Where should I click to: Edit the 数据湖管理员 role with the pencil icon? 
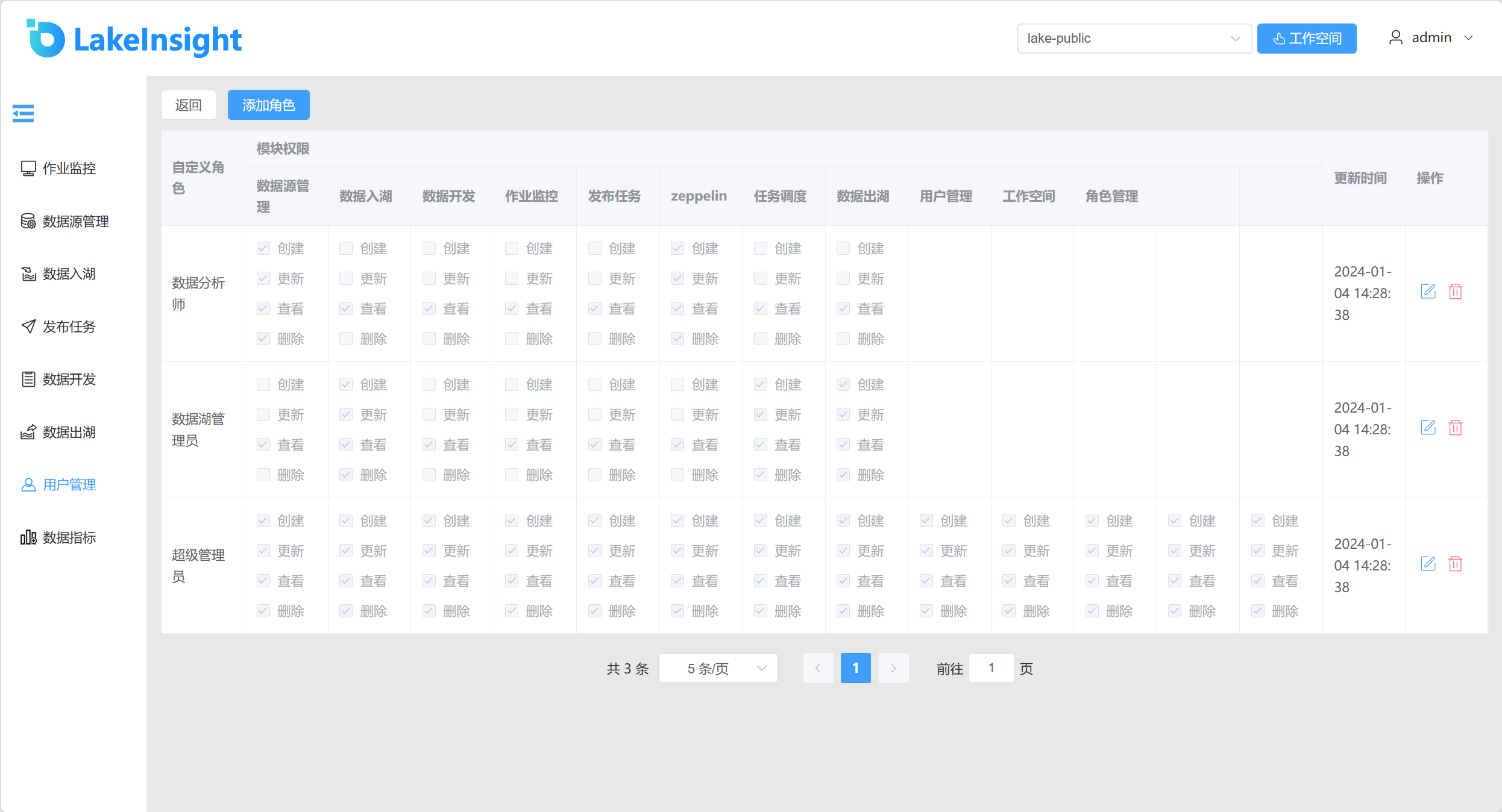point(1428,428)
